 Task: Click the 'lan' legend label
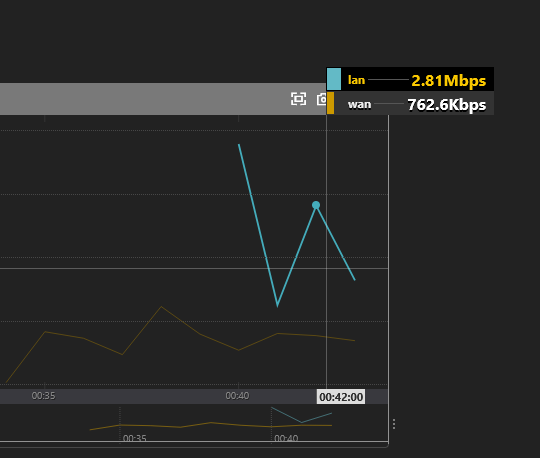coord(356,80)
